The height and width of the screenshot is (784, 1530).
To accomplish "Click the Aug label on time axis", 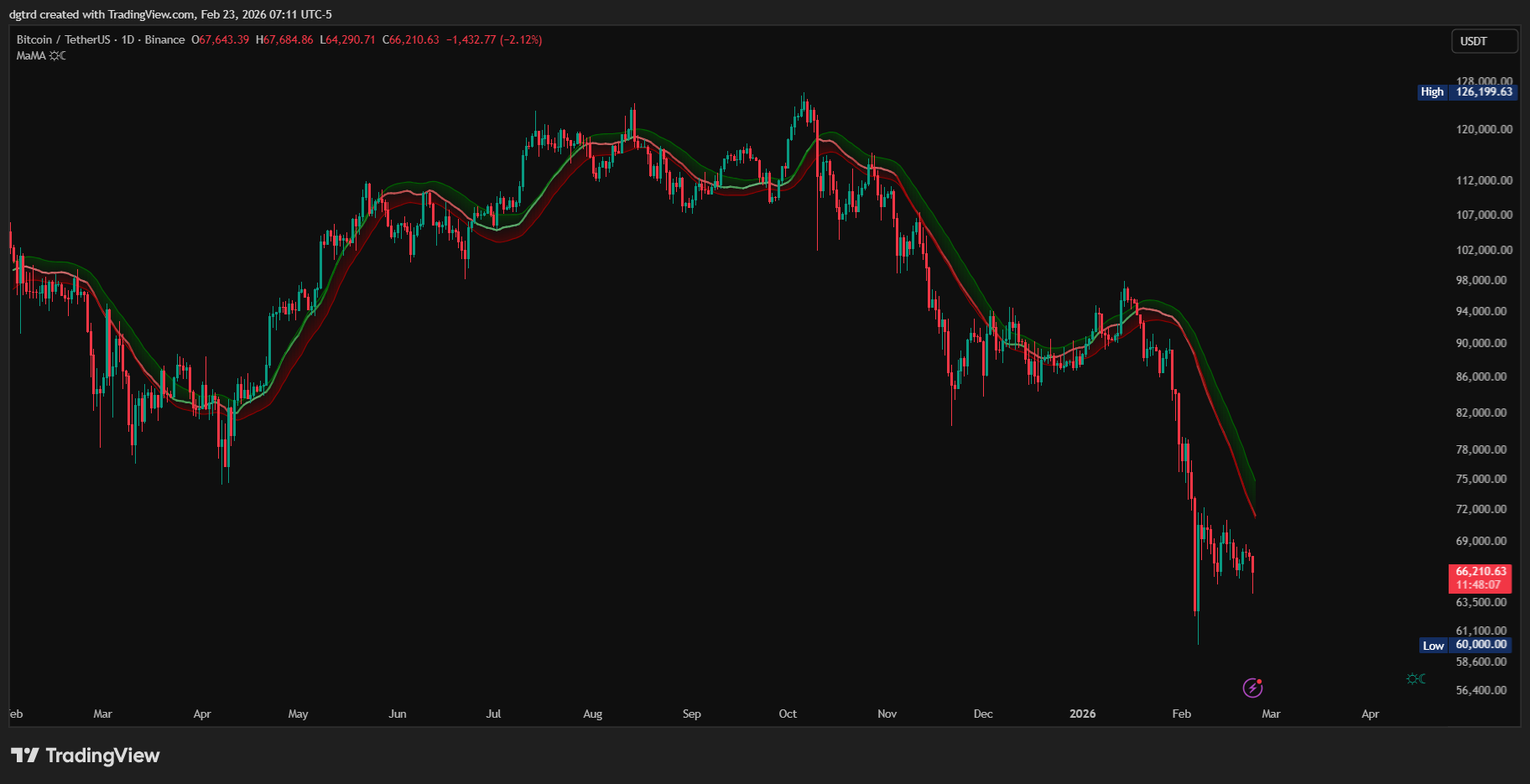I will pyautogui.click(x=593, y=714).
